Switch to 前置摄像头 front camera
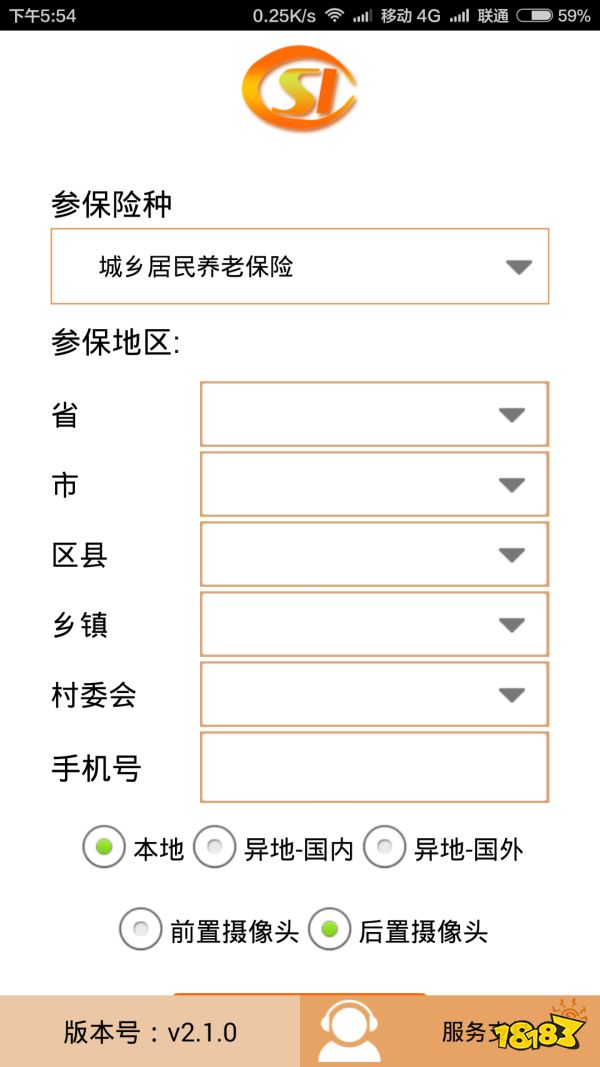This screenshot has height=1067, width=600. 141,930
